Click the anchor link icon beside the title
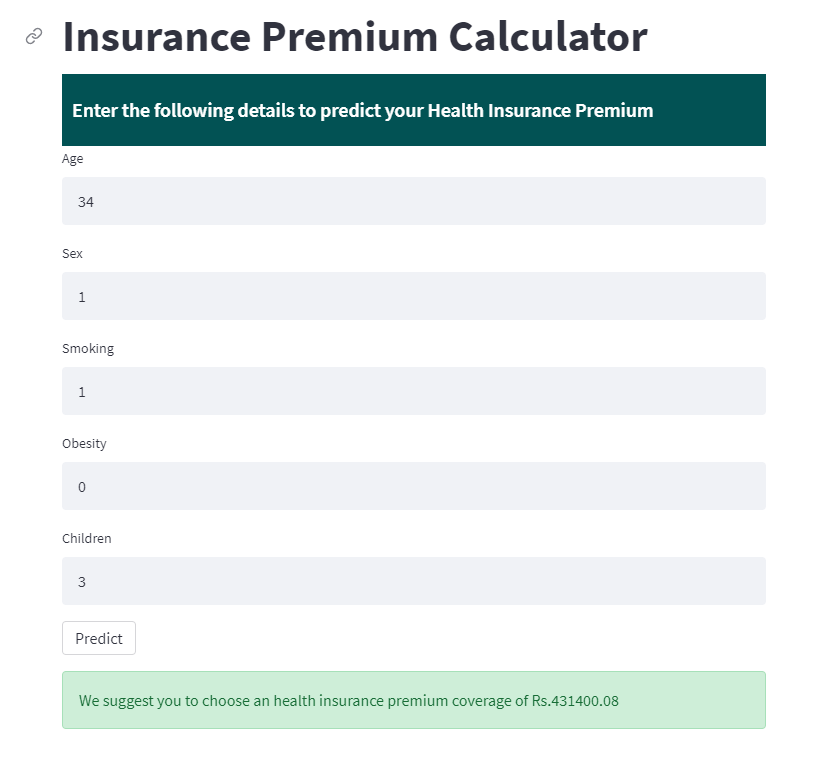The height and width of the screenshot is (762, 838). point(31,36)
